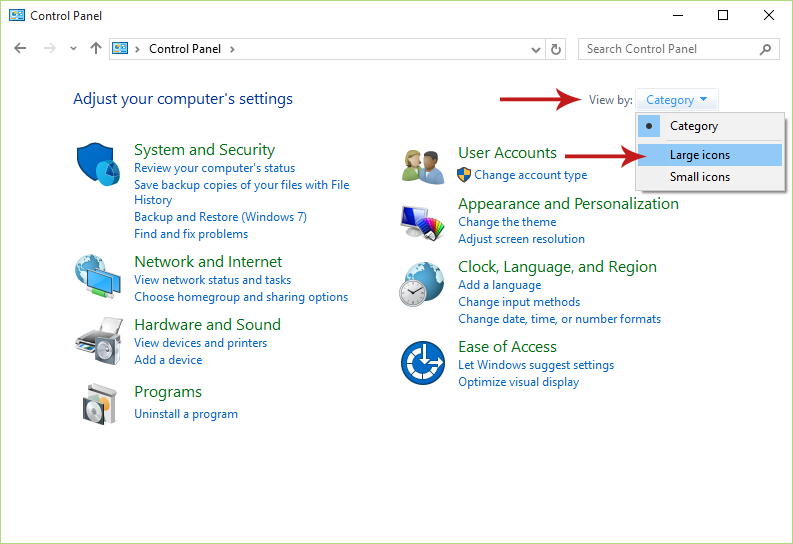
Task: Click the Hardware and Sound printer icon
Action: (98, 341)
